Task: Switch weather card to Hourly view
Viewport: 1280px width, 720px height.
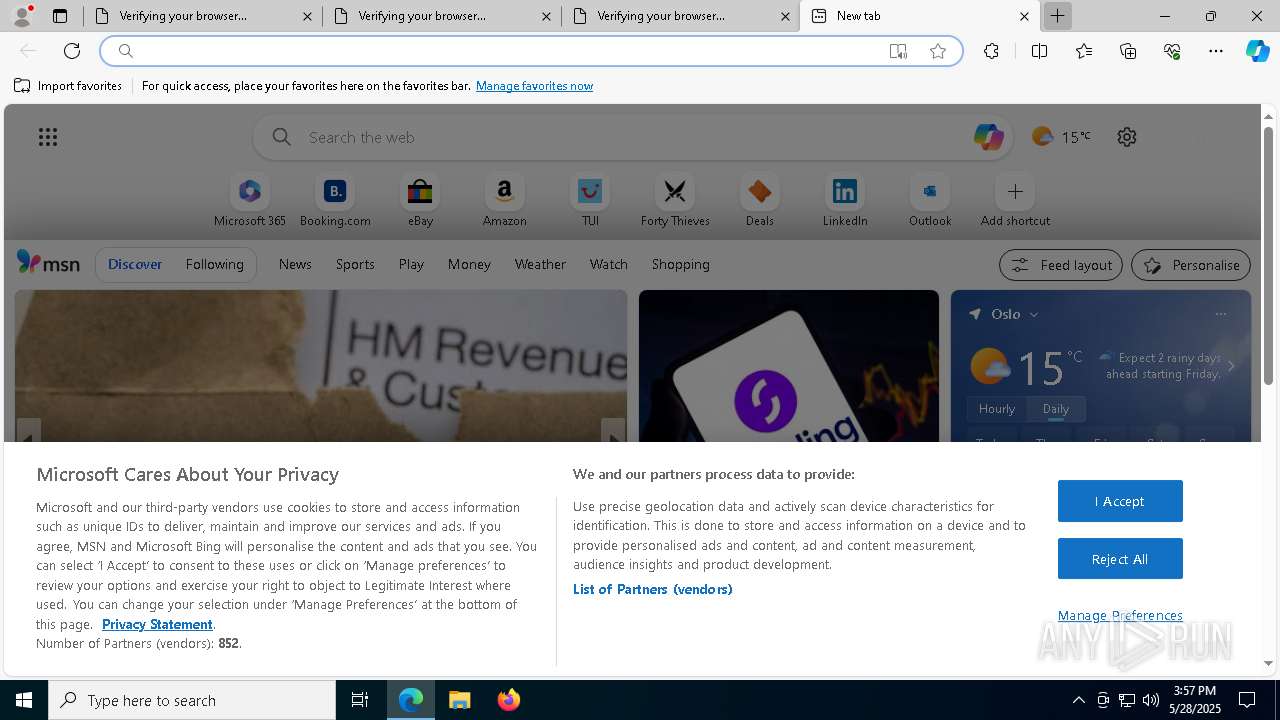Action: pyautogui.click(x=997, y=409)
